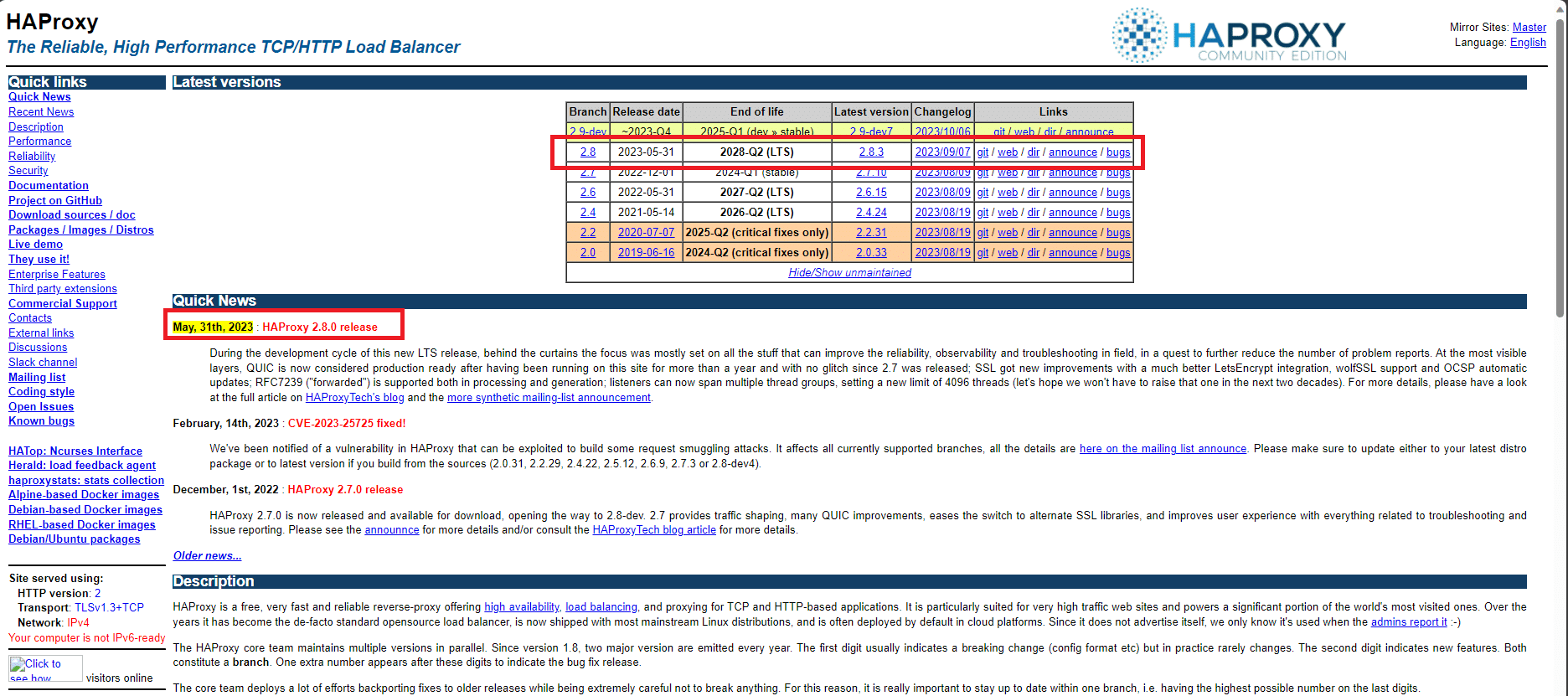Open the Known bugs link
Screen dimensions: 1568x696
[x=41, y=420]
